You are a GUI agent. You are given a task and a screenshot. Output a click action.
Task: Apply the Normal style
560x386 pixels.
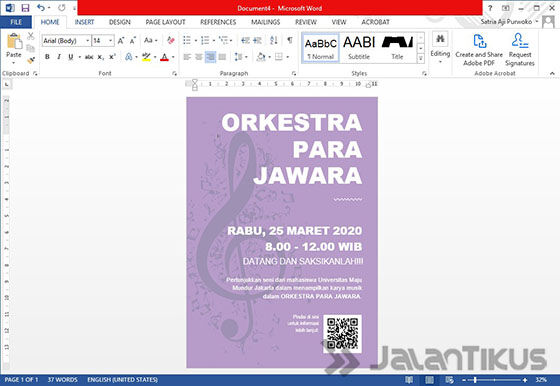coord(320,48)
